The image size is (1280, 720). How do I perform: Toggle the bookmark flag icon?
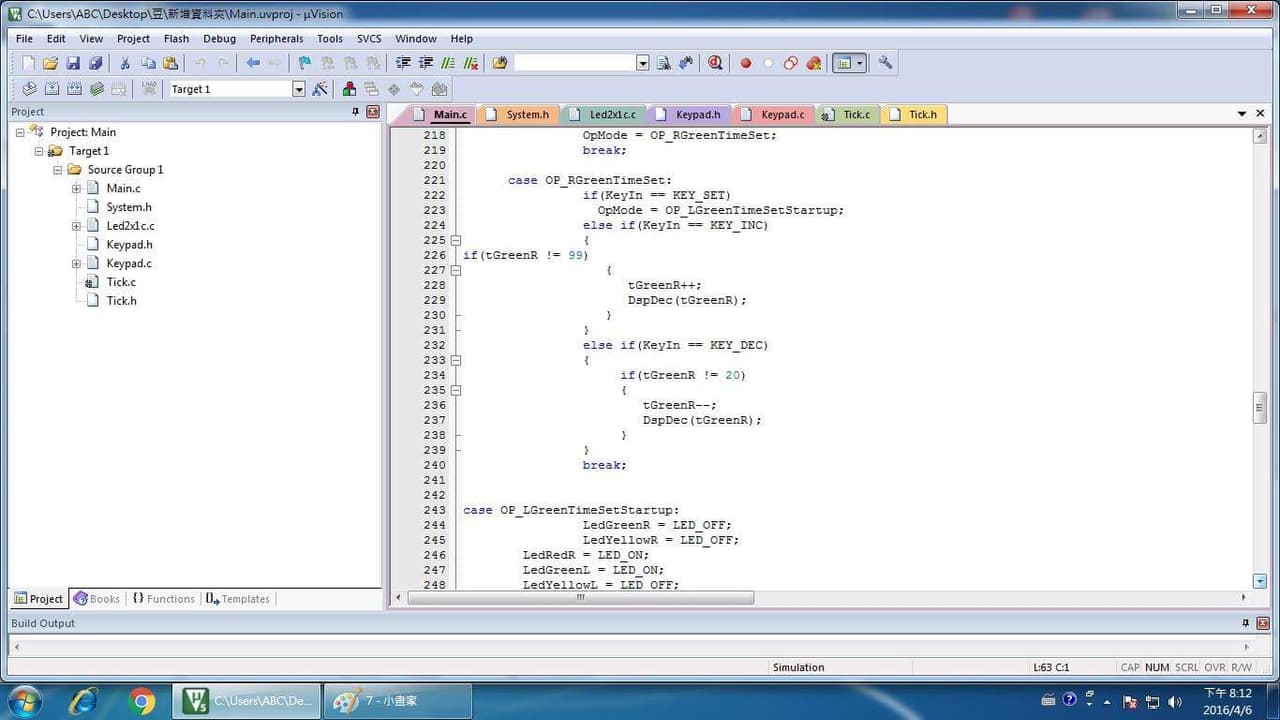click(x=305, y=63)
